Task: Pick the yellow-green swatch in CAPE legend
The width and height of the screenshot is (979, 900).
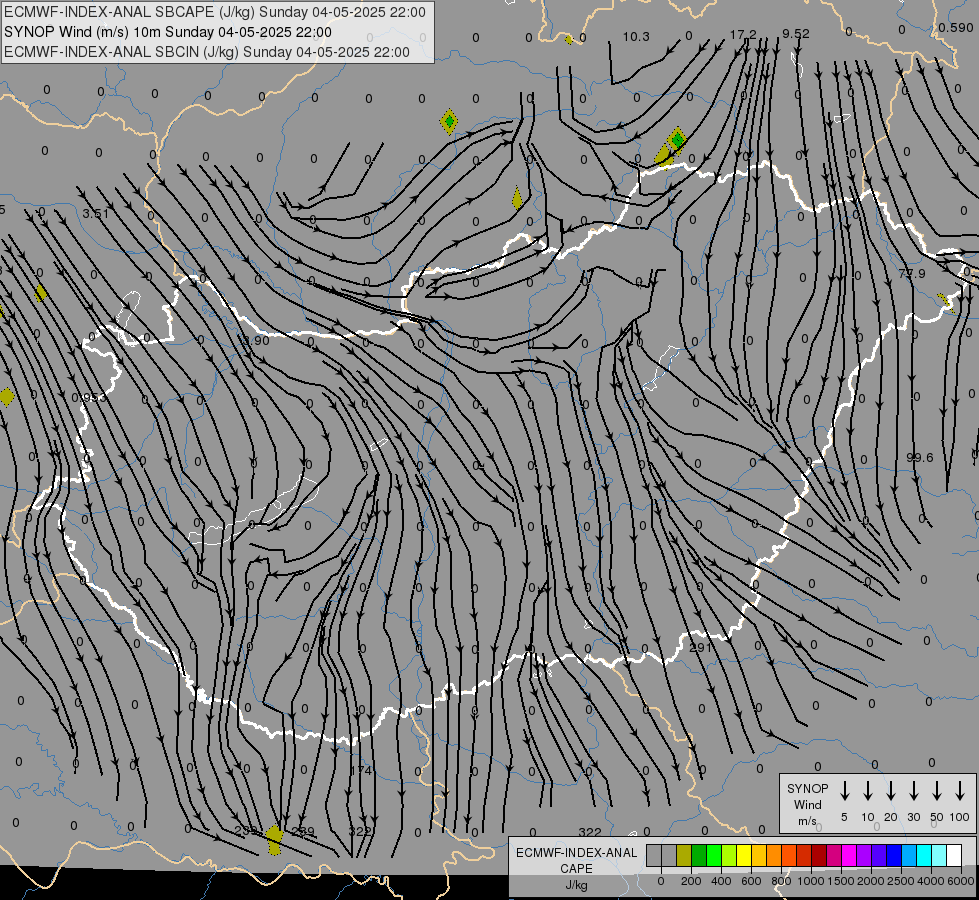Action: [x=729, y=855]
